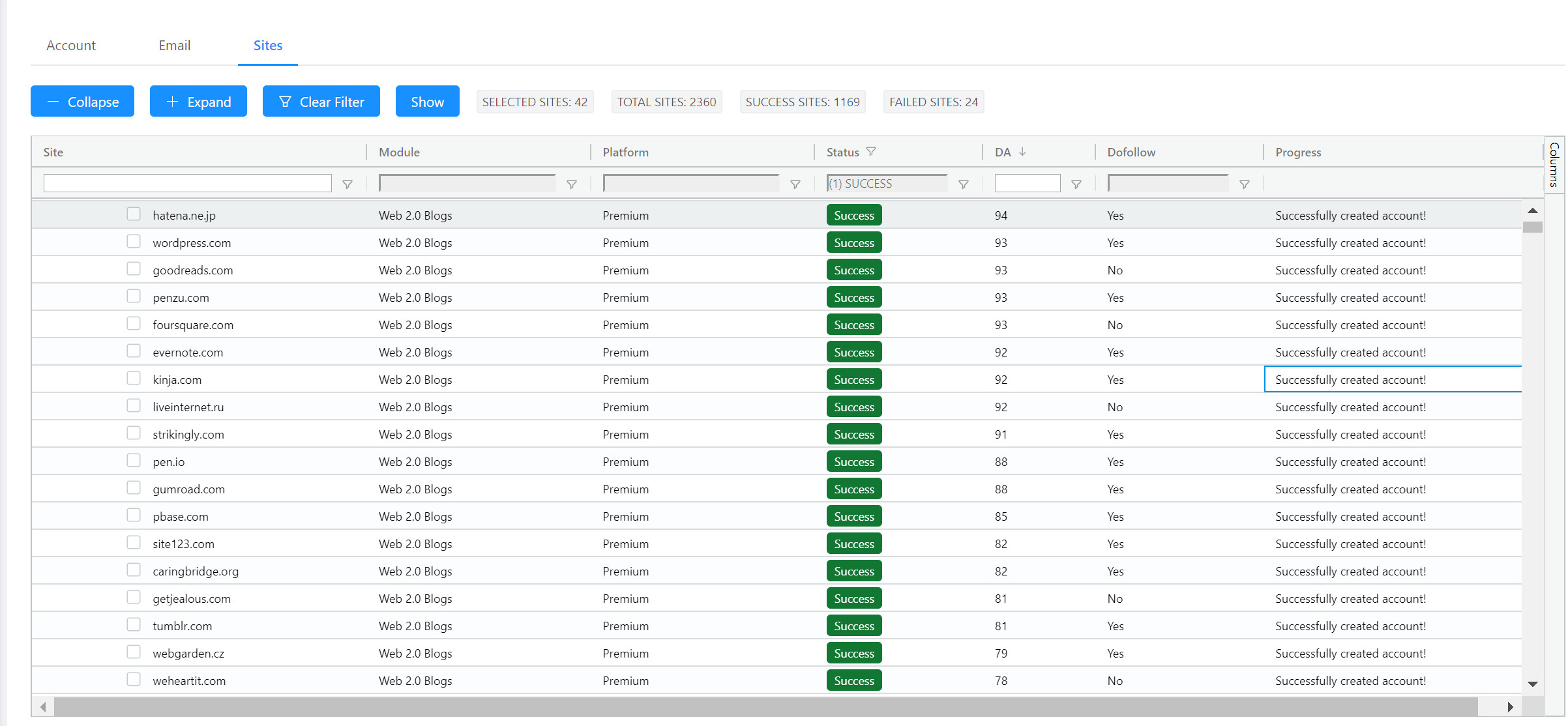Open the Module filter dropdown field
Image resolution: width=1568 pixels, height=726 pixels.
click(467, 184)
